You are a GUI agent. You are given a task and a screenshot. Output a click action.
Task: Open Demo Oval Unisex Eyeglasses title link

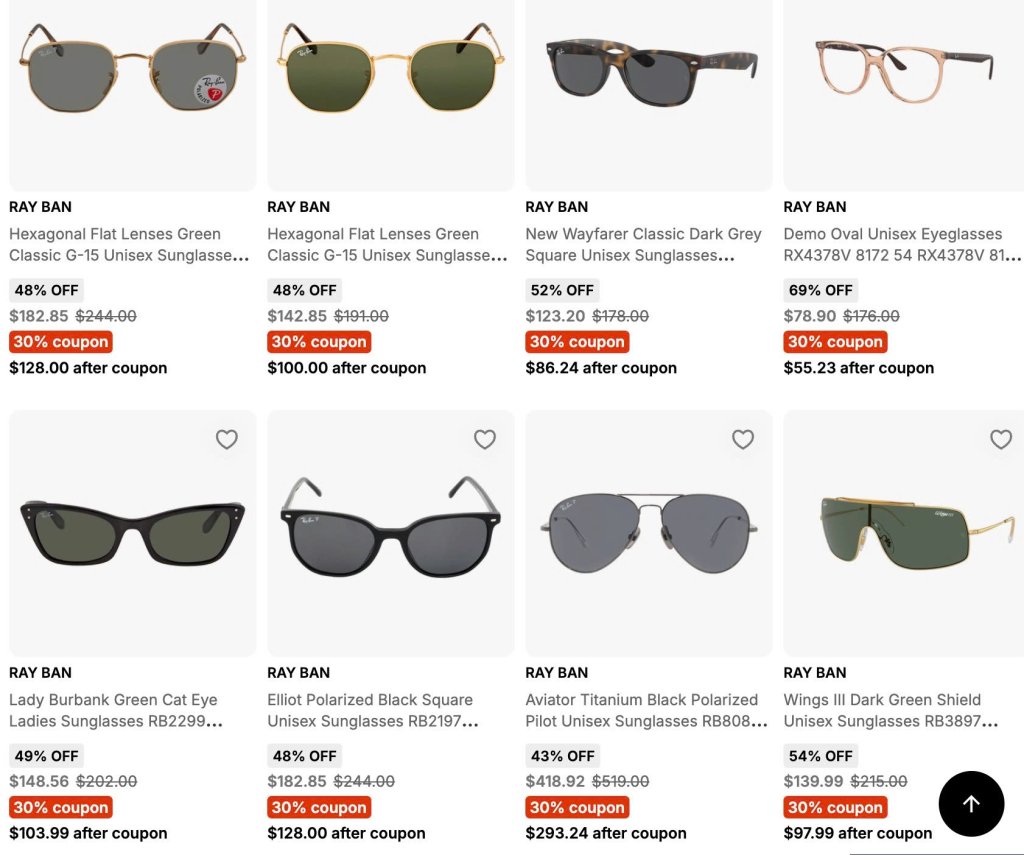click(x=902, y=244)
